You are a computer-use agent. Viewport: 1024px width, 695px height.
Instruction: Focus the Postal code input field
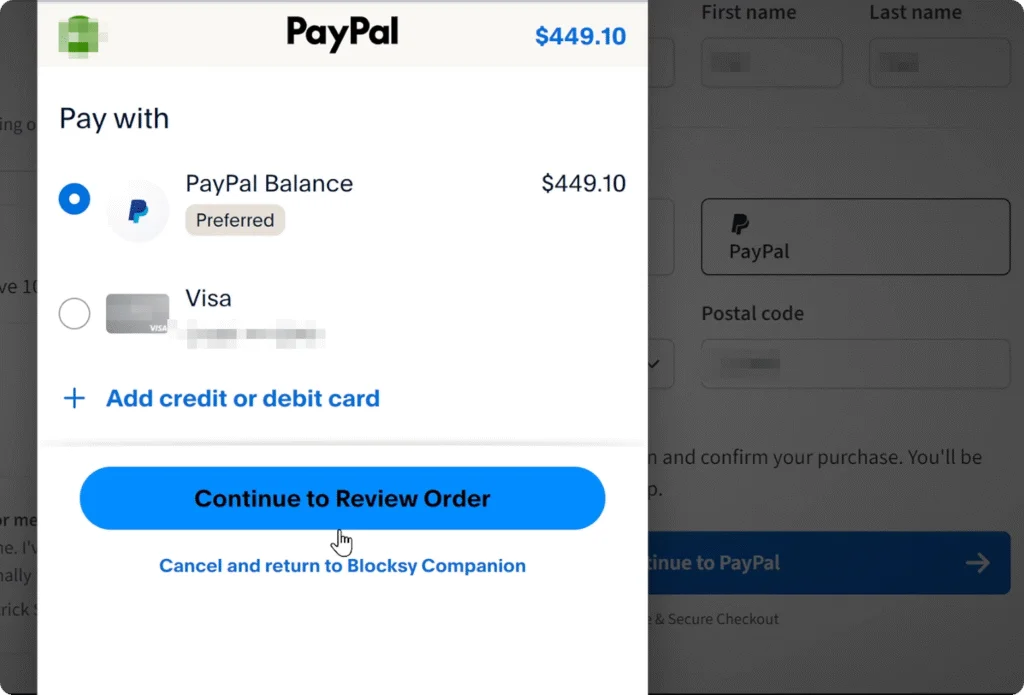(x=856, y=364)
